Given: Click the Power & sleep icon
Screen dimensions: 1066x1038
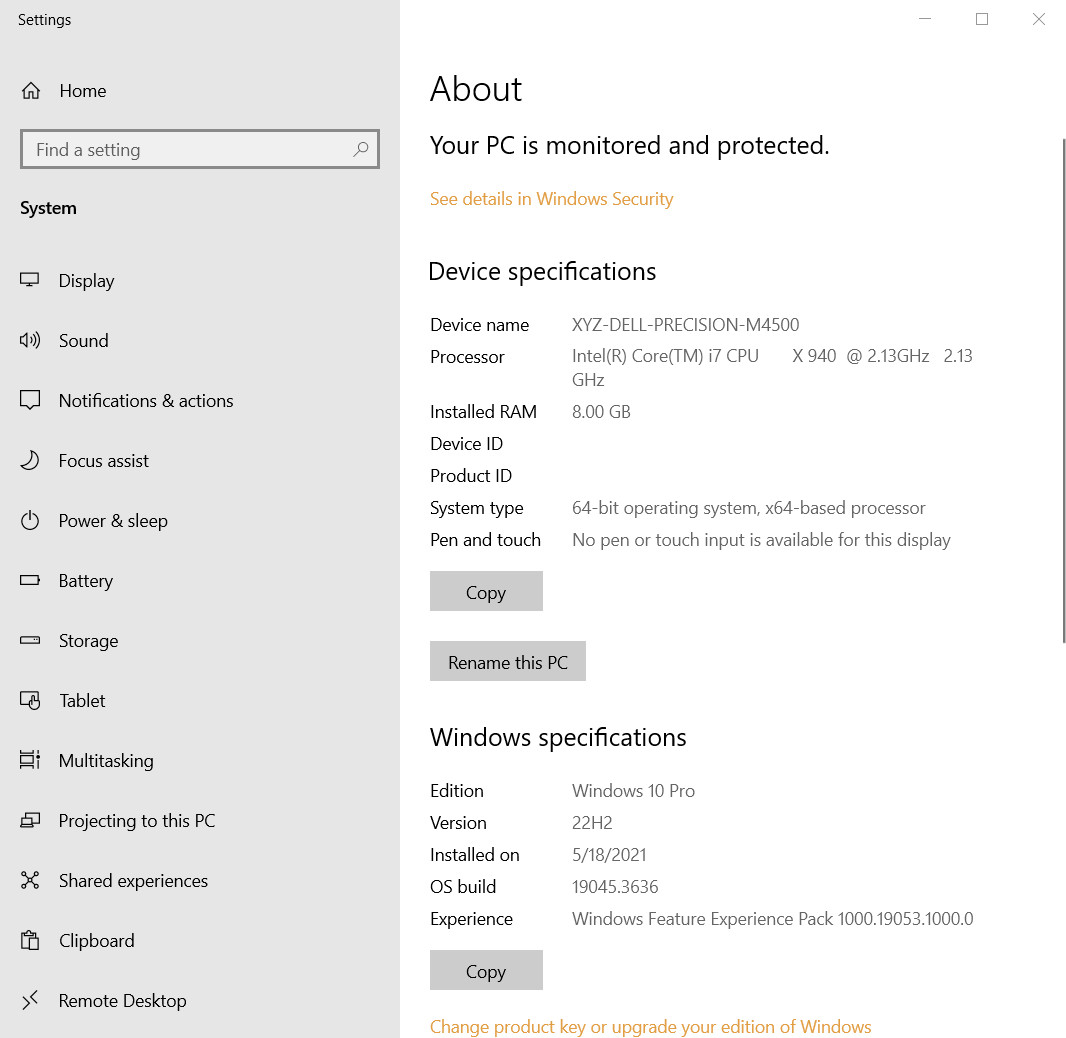Looking at the screenshot, I should 30,521.
